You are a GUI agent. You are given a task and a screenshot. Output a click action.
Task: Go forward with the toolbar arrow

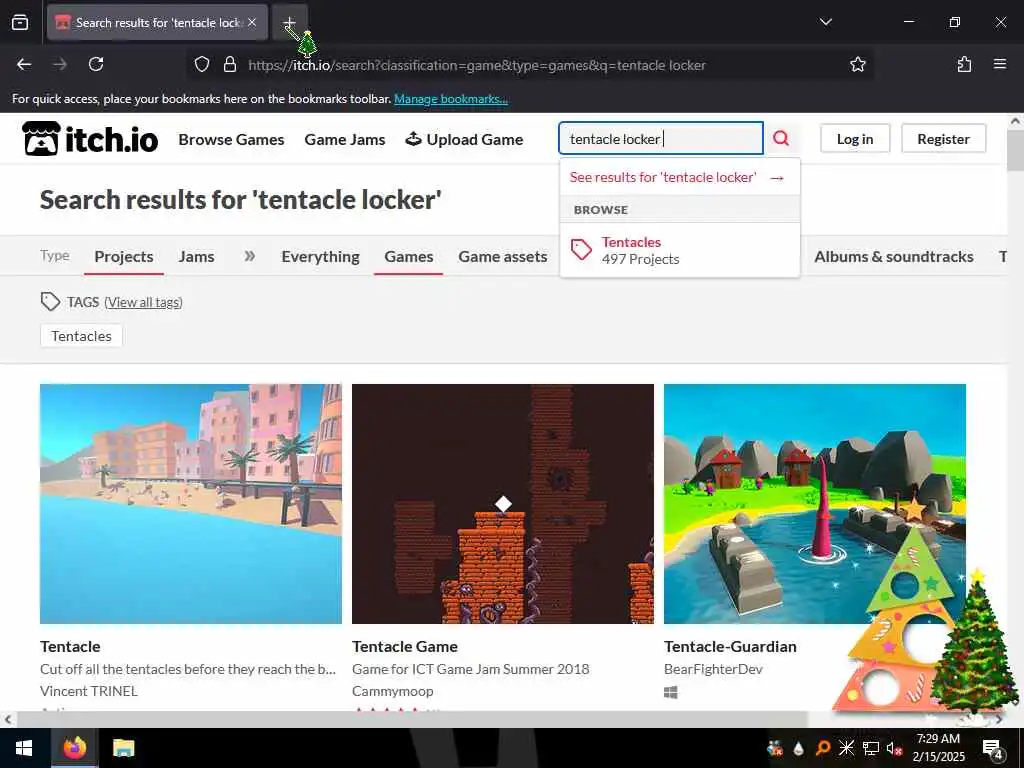[60, 64]
